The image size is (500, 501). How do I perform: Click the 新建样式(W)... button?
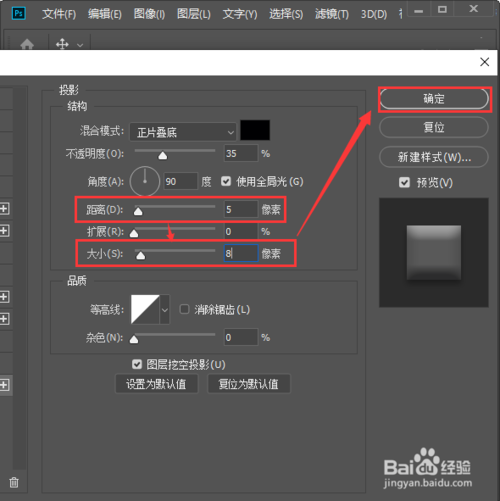tap(434, 157)
